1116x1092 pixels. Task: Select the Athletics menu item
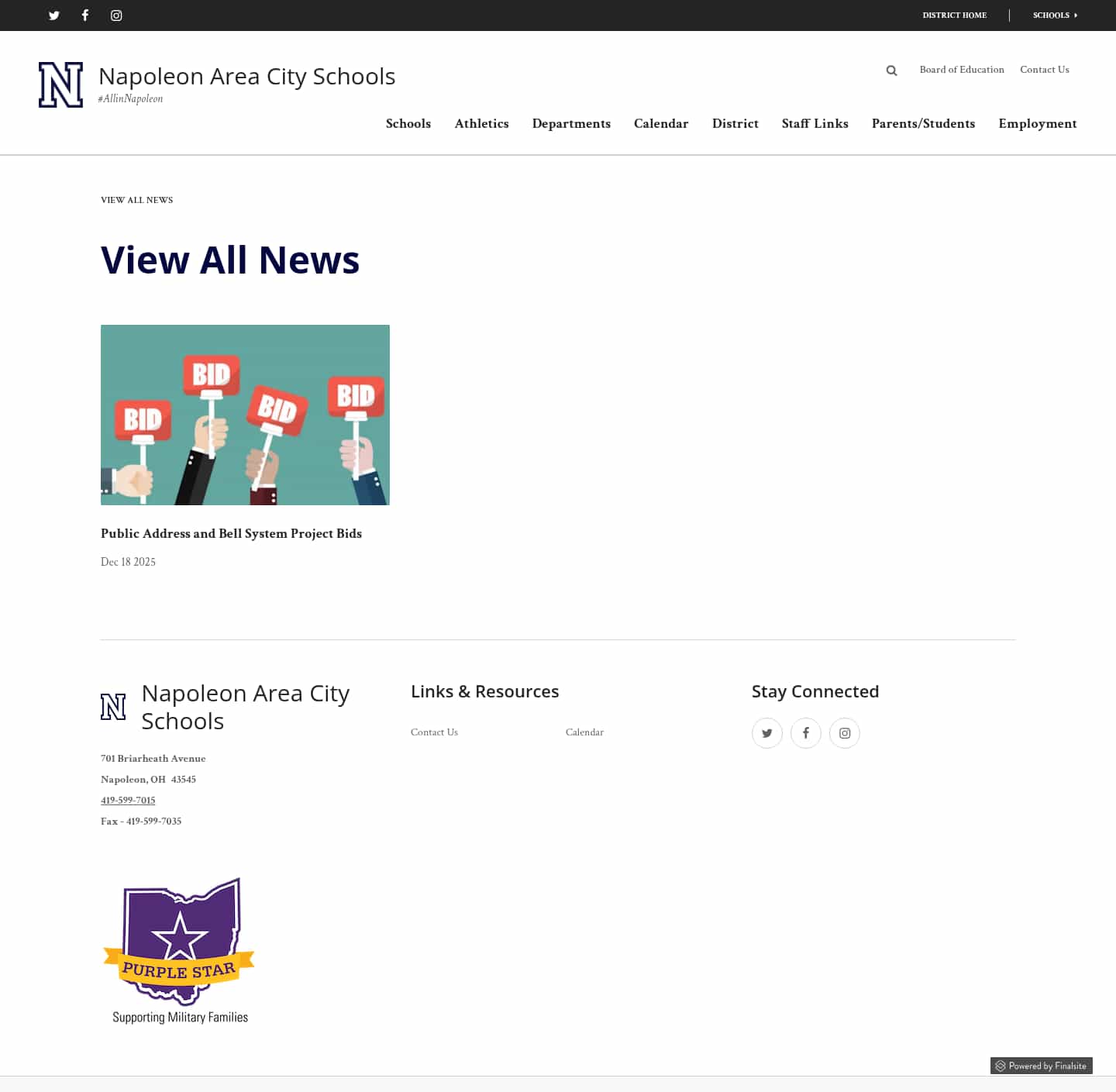(481, 124)
